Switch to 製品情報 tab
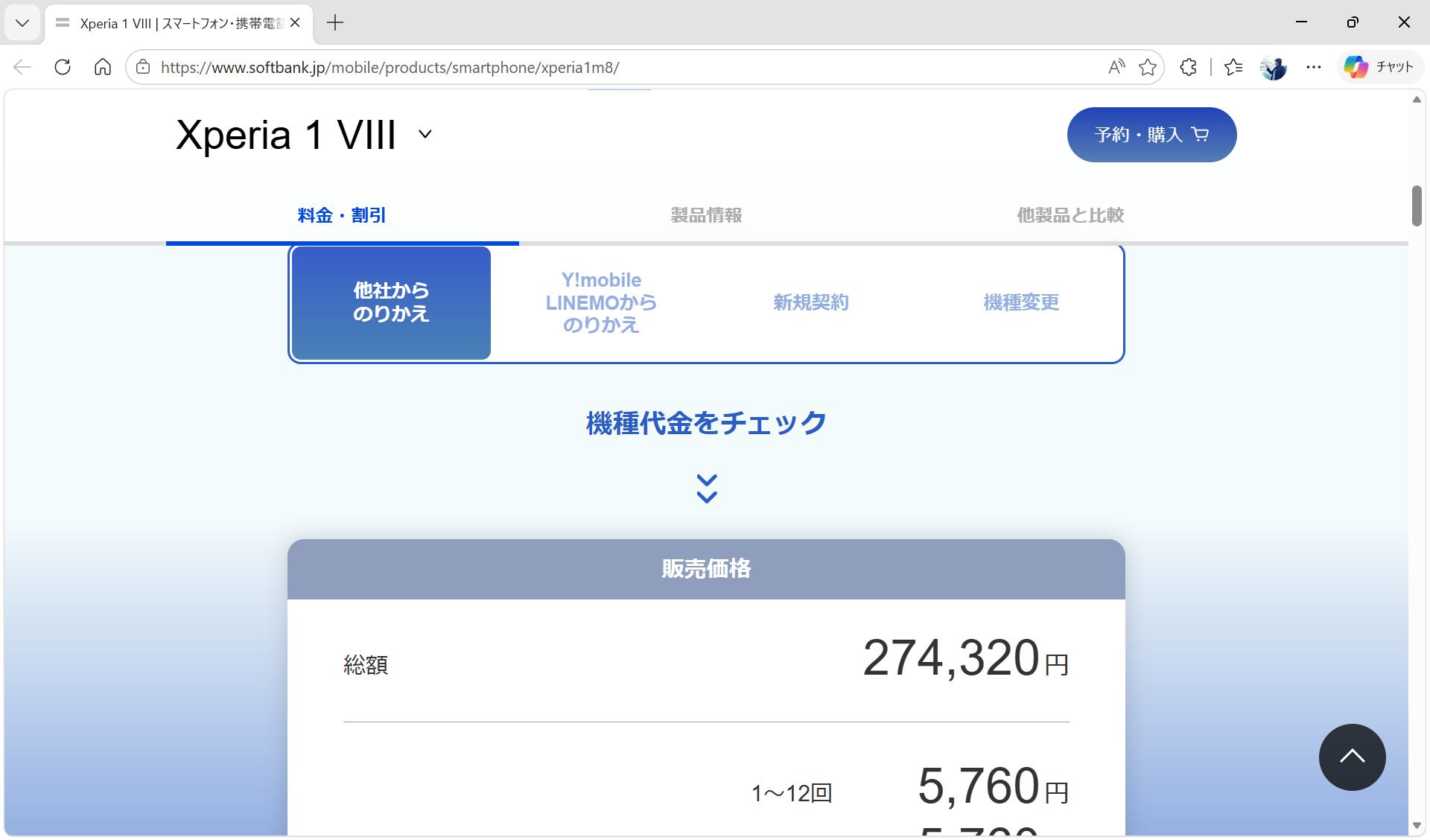 coord(706,215)
